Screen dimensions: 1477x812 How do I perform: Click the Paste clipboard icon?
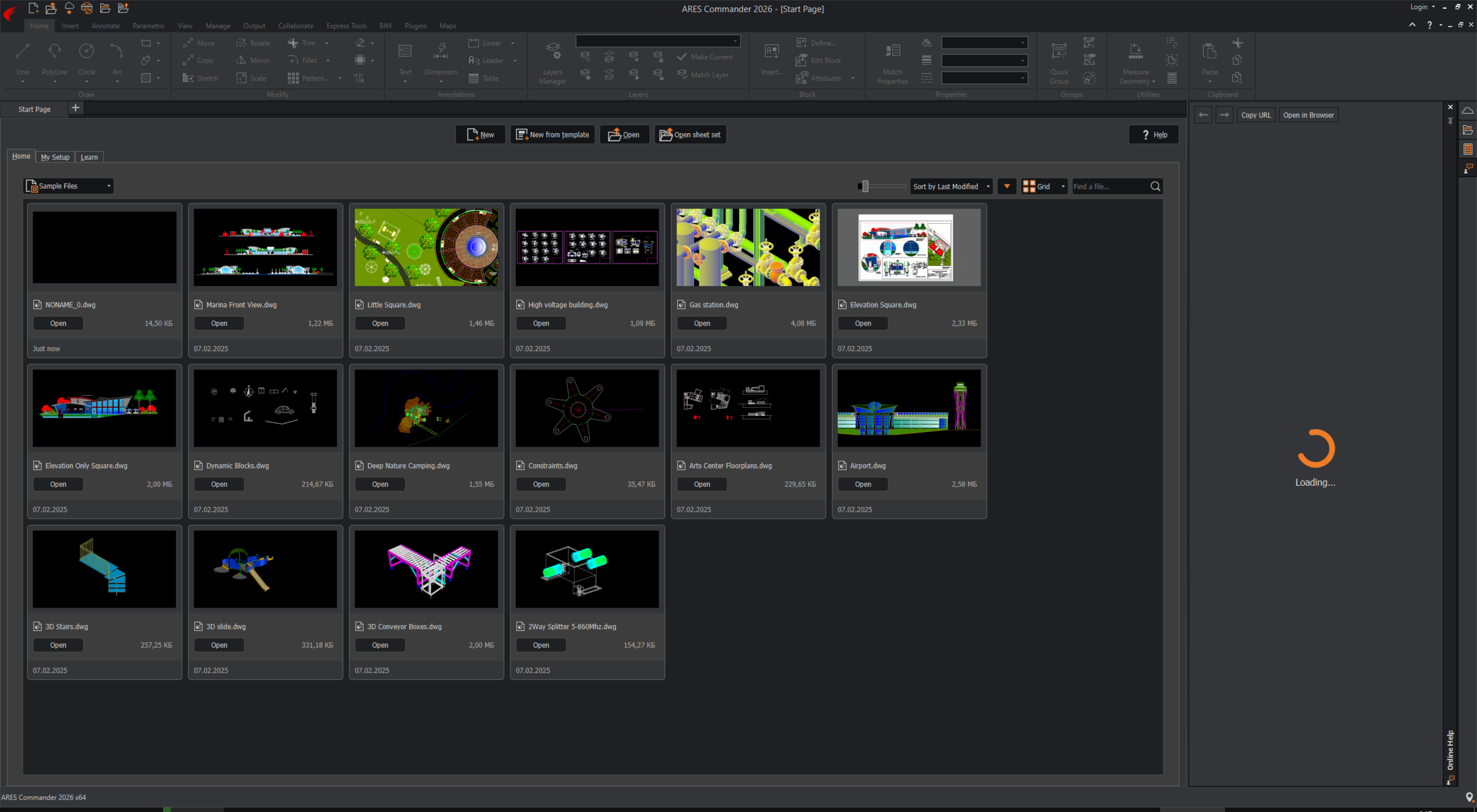point(1209,52)
